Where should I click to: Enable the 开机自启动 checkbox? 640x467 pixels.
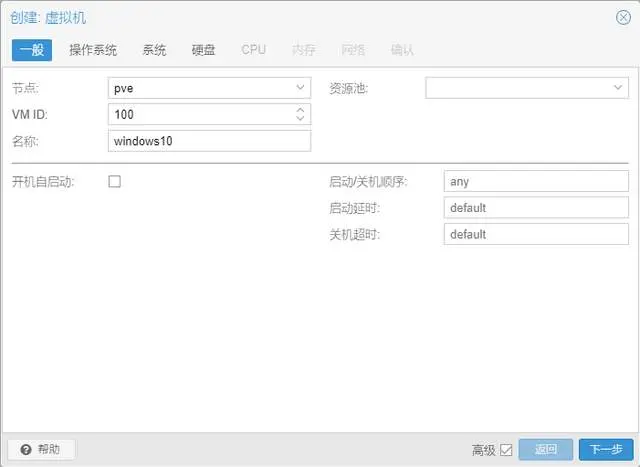point(115,181)
